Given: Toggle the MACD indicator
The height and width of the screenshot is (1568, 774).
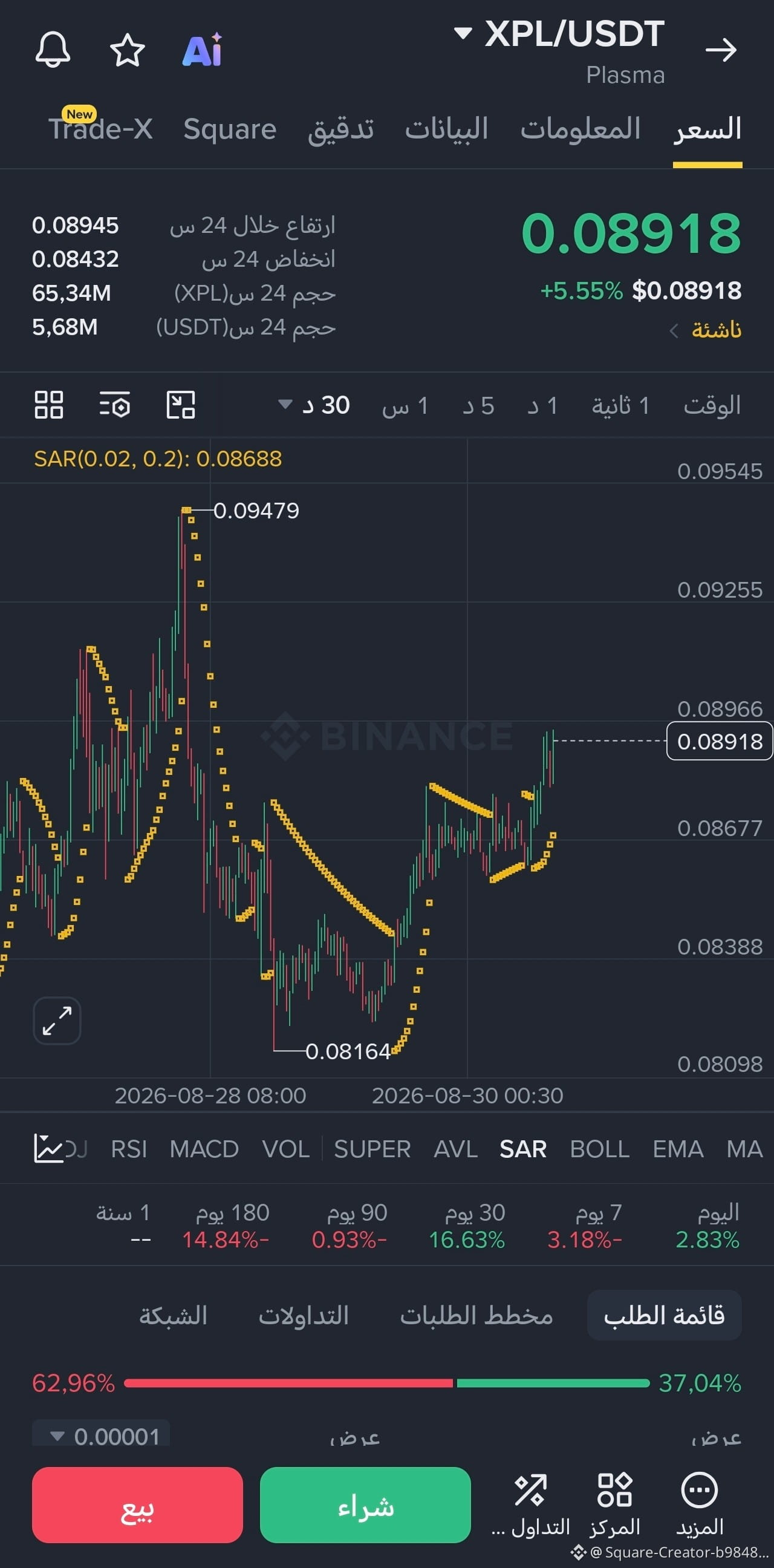Looking at the screenshot, I should click(x=204, y=1149).
